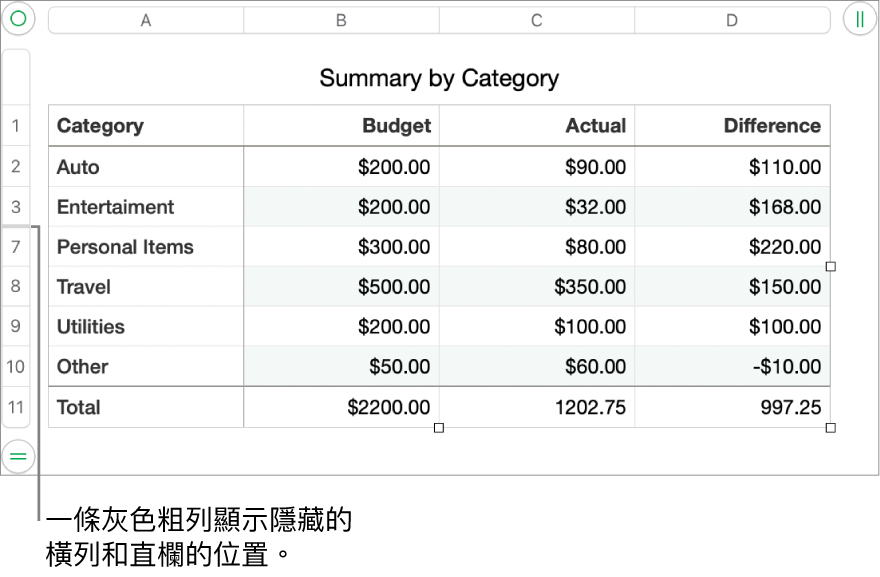
Task: Click the add columns handle icon
Action: coord(860,19)
